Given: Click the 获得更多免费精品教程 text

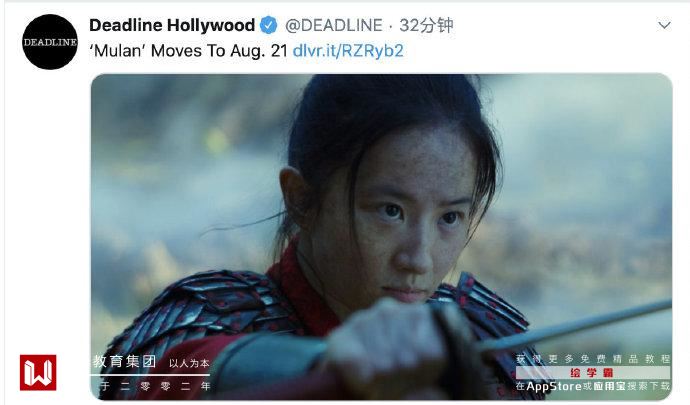Looking at the screenshot, I should (593, 359).
